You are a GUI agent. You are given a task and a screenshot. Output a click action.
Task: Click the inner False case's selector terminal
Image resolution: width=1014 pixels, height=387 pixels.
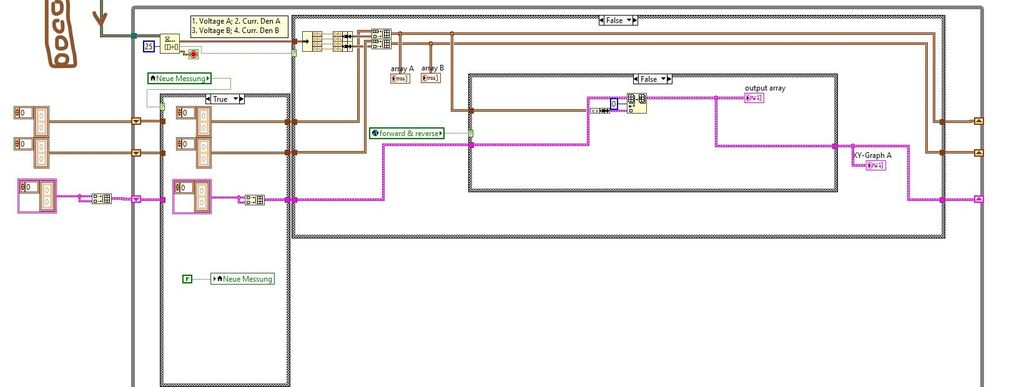[x=470, y=133]
